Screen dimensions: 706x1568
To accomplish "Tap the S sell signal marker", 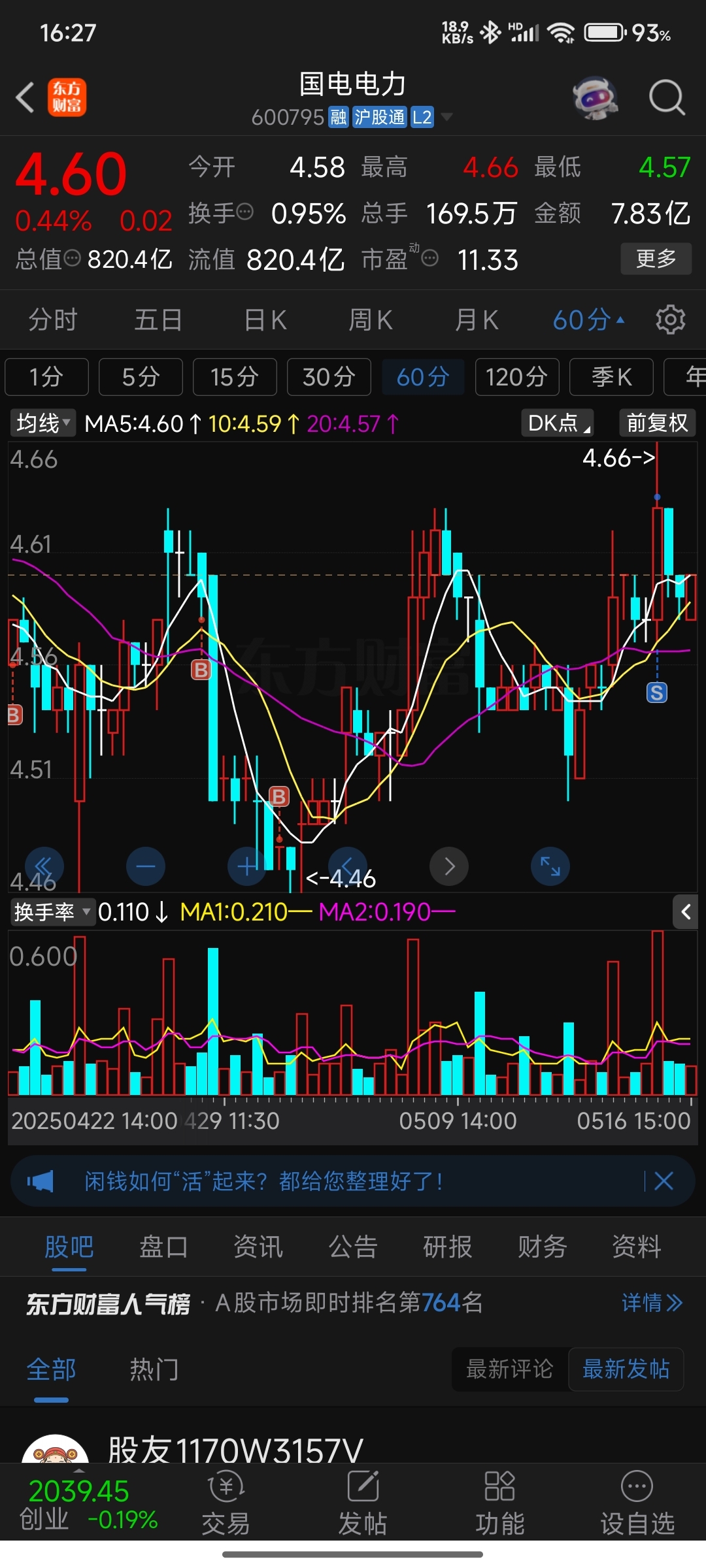I will (x=657, y=693).
